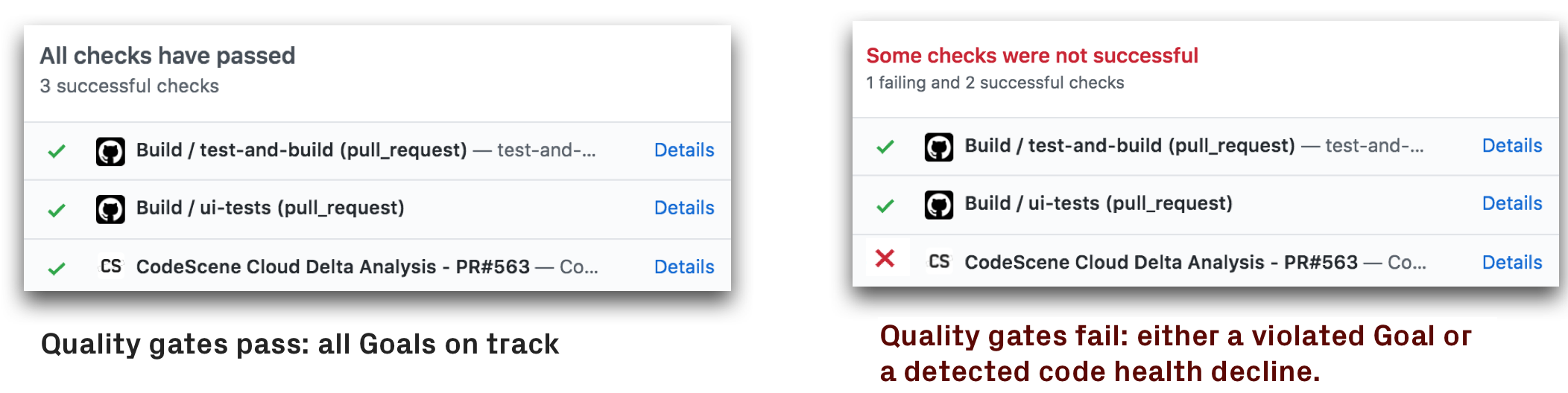Image resolution: width=1568 pixels, height=393 pixels.
Task: Open Details for failed CodeScene Delta Analysis
Action: [x=1512, y=262]
